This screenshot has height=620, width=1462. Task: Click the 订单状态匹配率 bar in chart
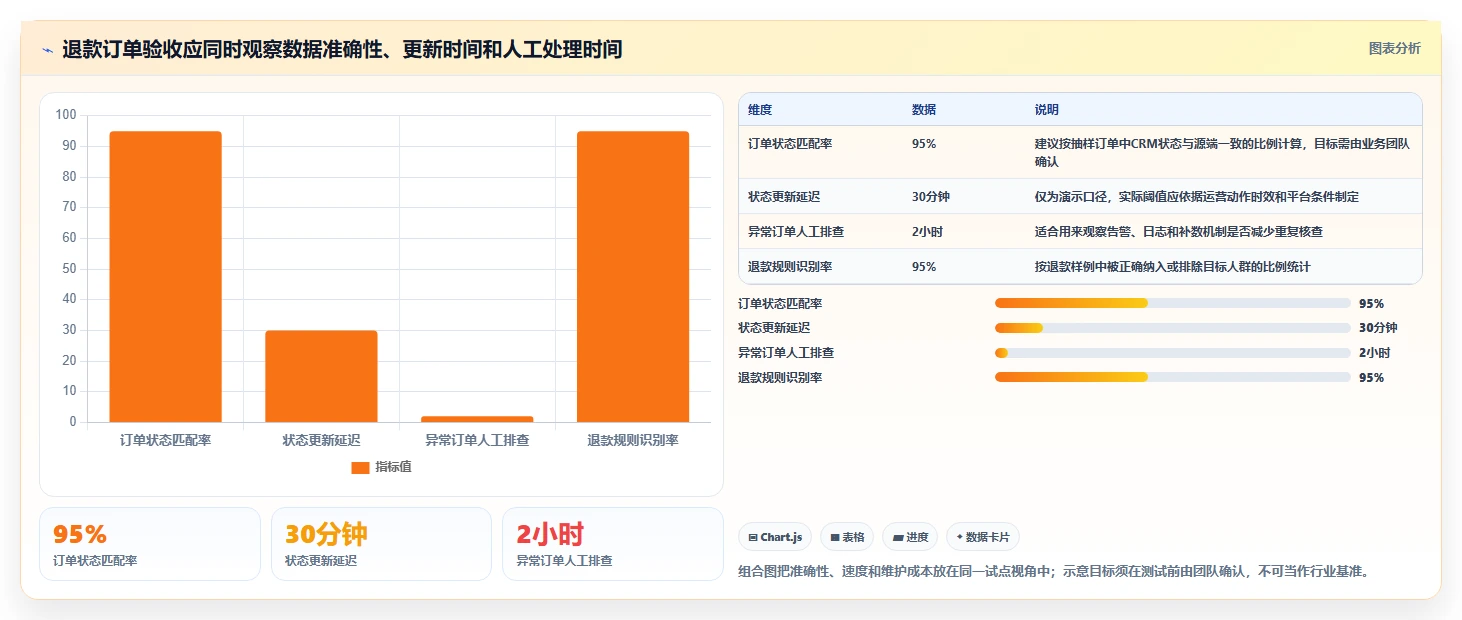[165, 277]
